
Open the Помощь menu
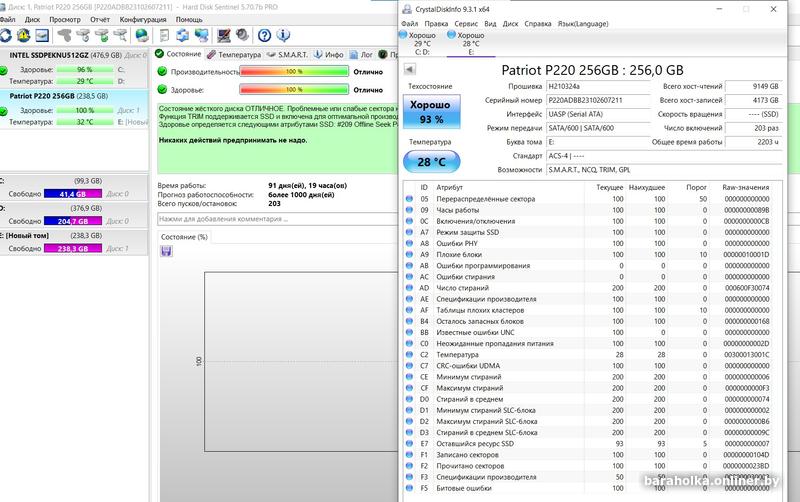(189, 19)
